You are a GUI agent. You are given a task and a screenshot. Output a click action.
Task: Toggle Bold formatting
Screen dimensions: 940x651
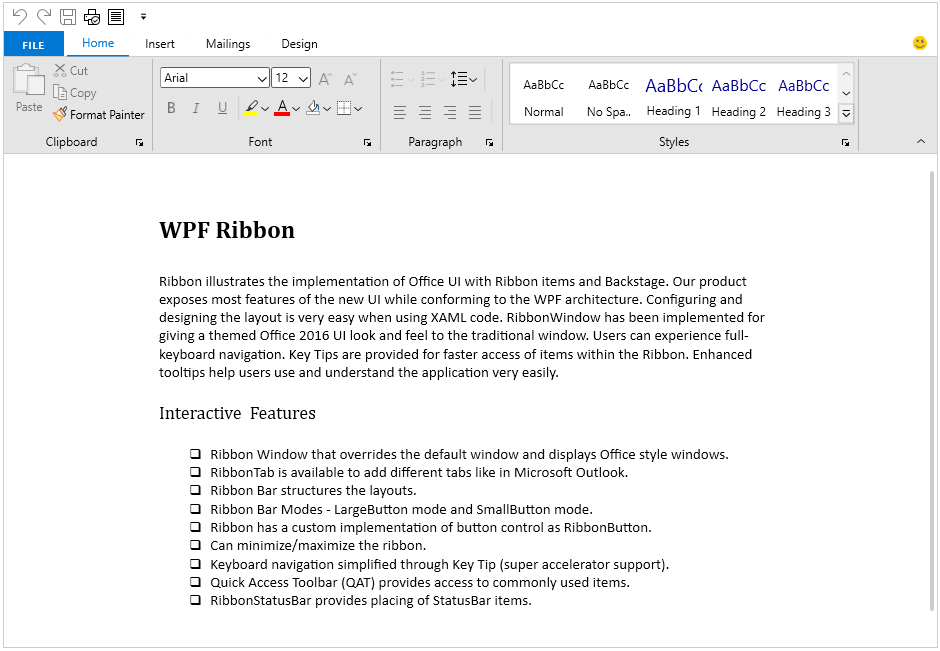tap(171, 108)
